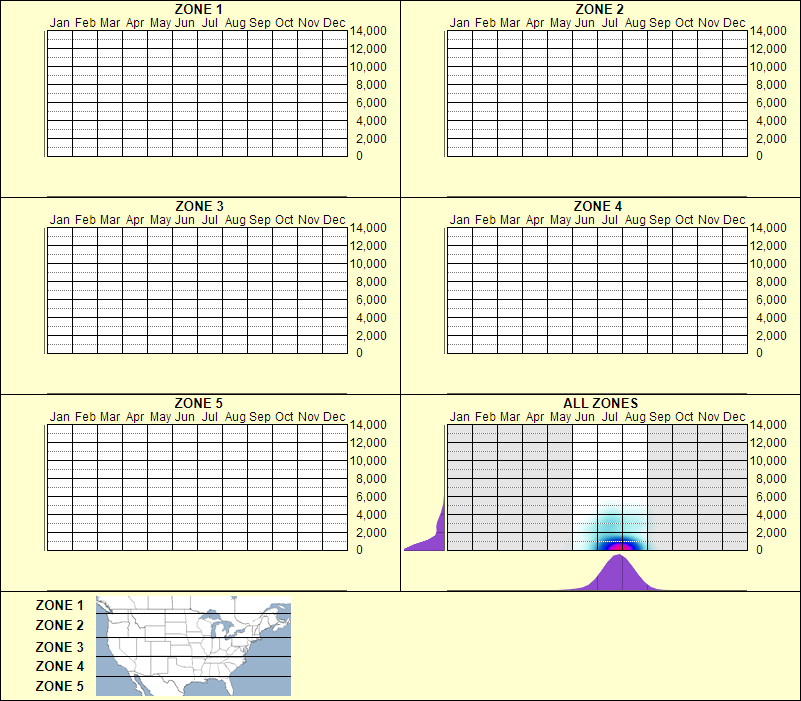This screenshot has width=801, height=701.
Task: Click the United States map thumbnail
Action: [x=192, y=646]
